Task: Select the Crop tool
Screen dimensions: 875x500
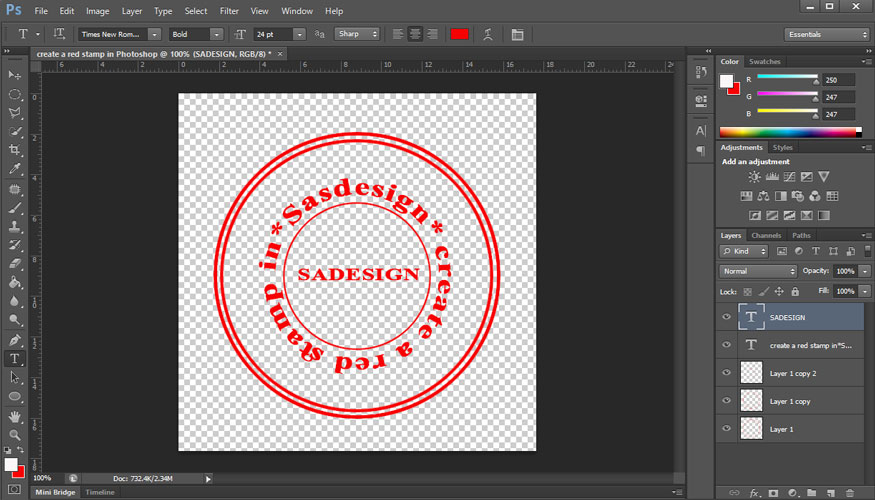Action: (x=15, y=149)
